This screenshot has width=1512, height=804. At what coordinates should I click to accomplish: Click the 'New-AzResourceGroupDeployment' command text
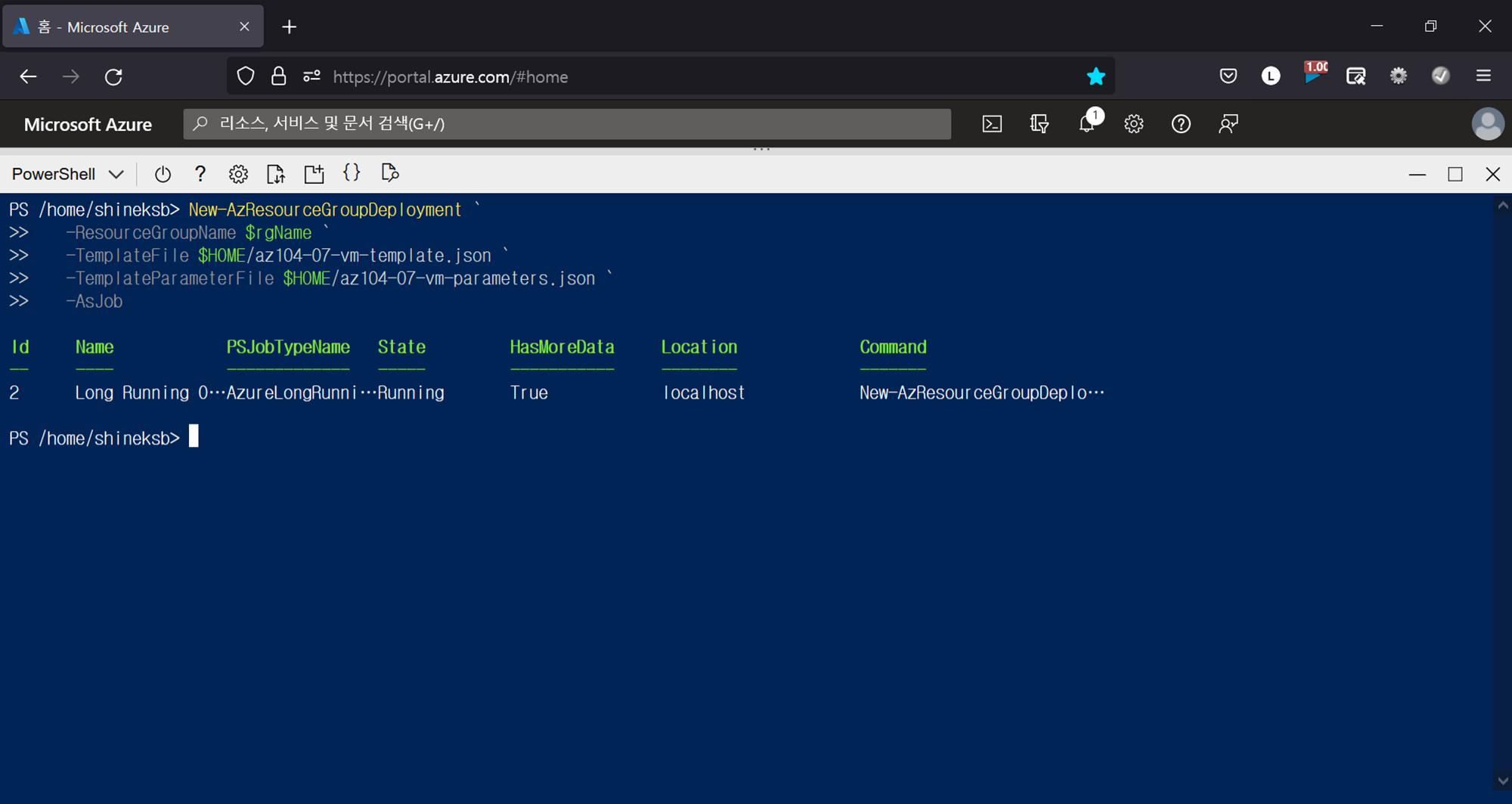[325, 210]
